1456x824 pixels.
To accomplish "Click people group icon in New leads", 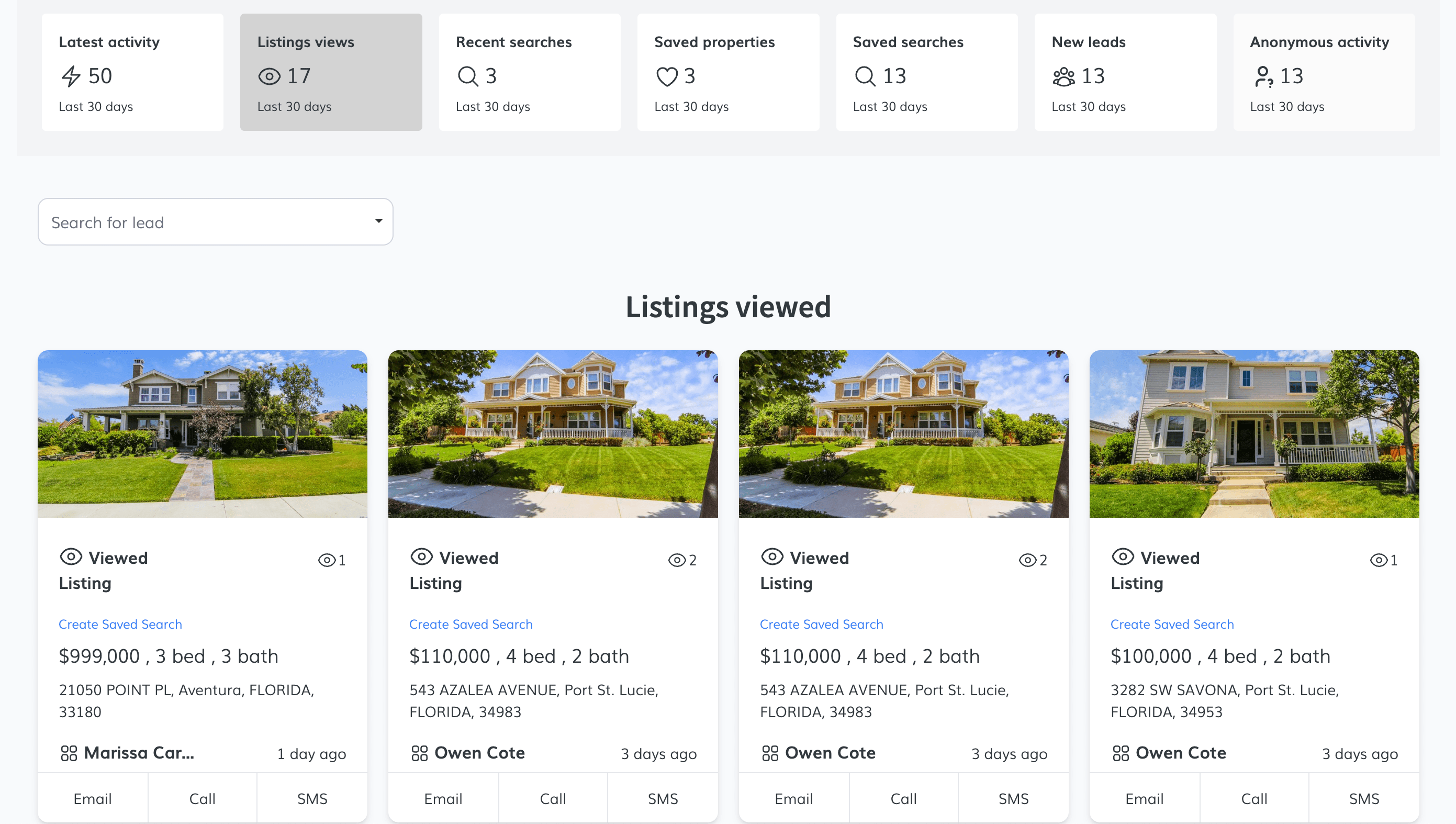I will click(x=1063, y=76).
